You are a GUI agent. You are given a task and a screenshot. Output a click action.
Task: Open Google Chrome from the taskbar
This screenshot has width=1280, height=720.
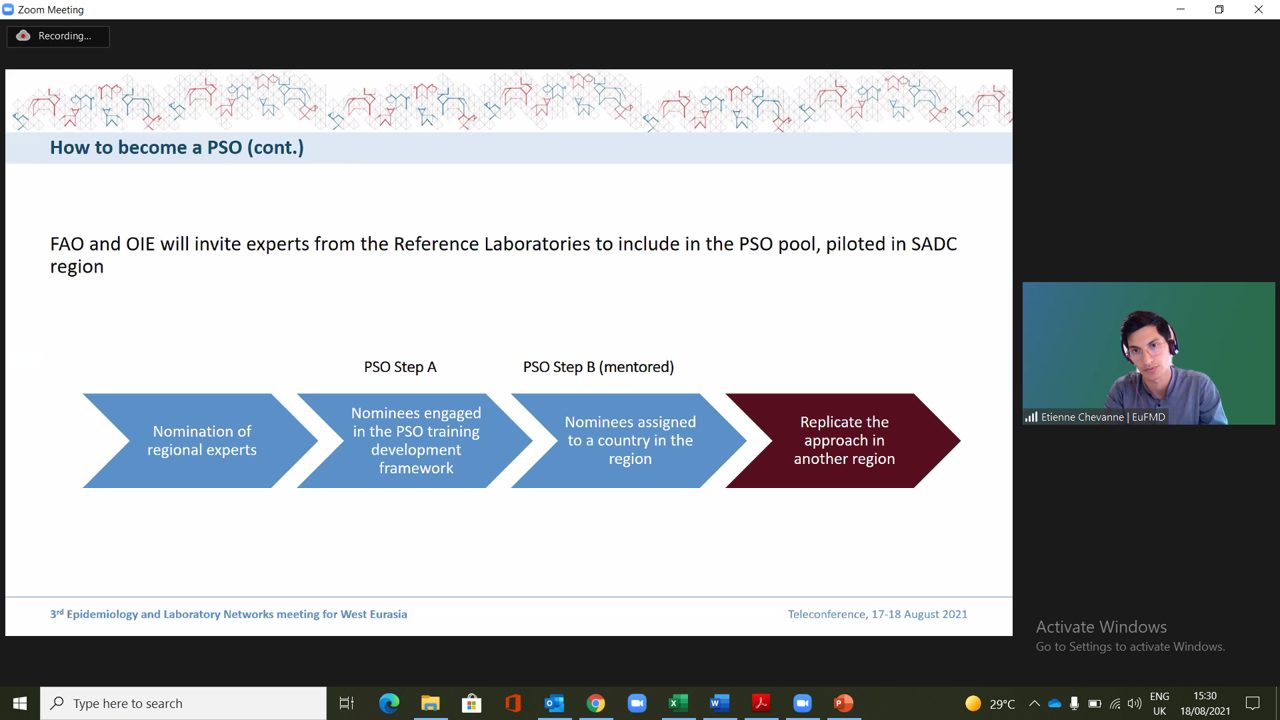[x=596, y=703]
